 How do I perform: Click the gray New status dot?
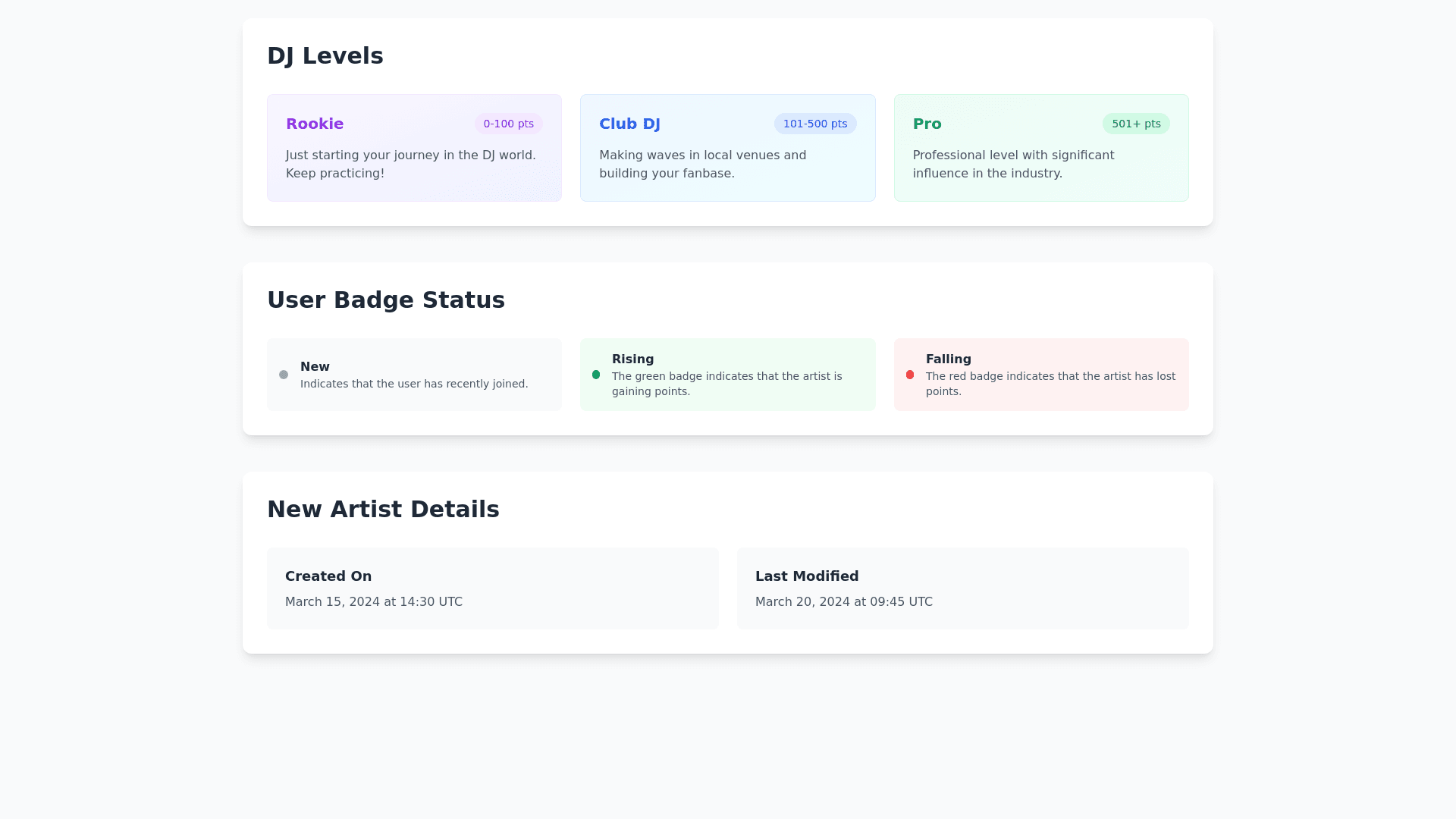click(284, 375)
